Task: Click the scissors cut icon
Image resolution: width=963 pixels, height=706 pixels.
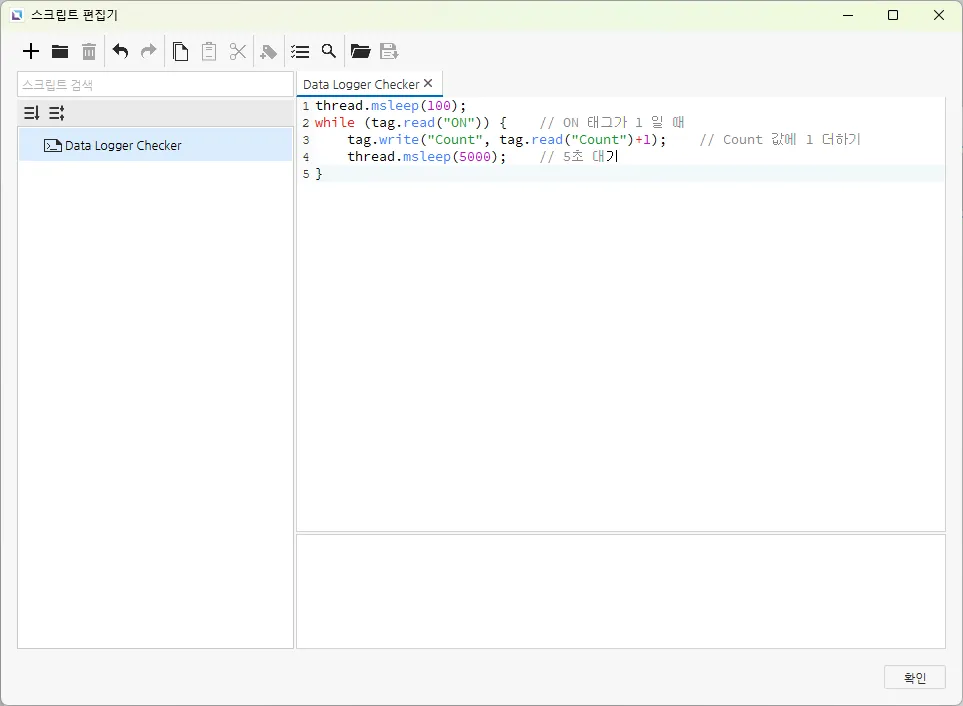Action: [238, 51]
